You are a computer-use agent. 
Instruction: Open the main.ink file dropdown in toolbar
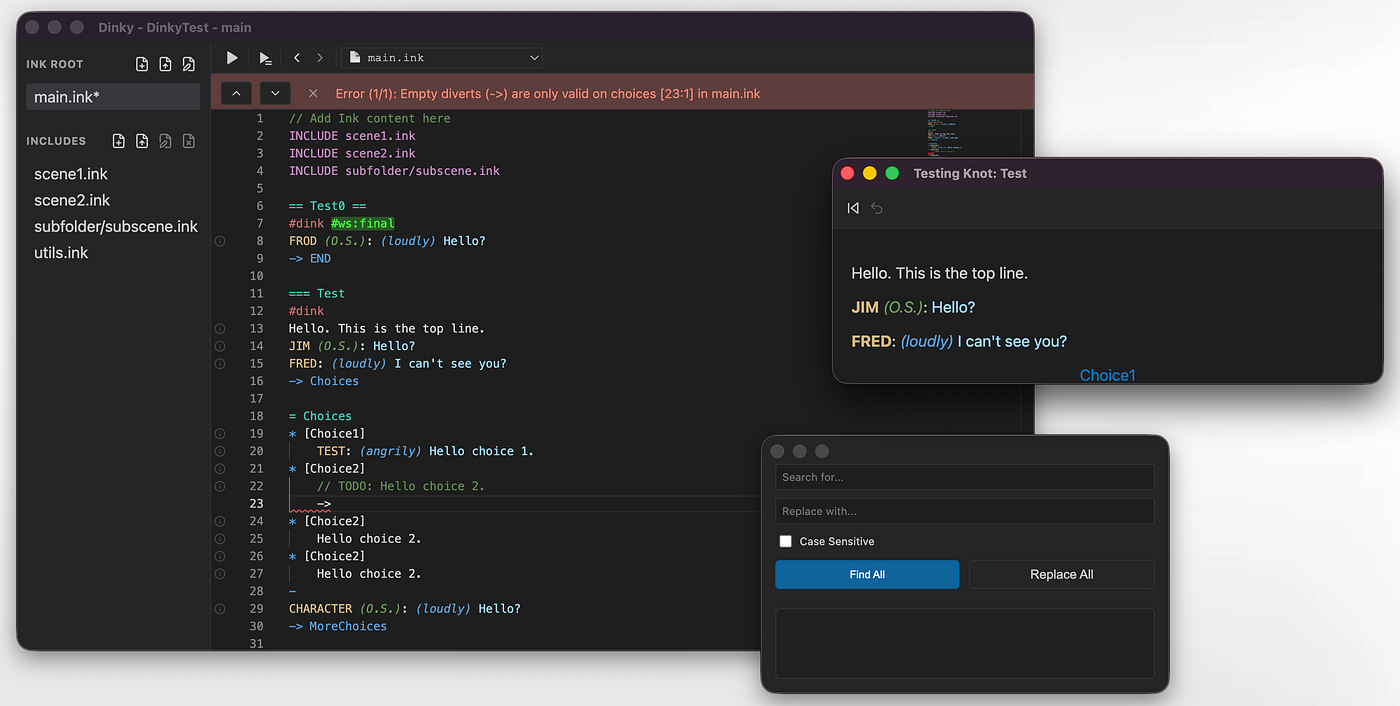pyautogui.click(x=442, y=58)
